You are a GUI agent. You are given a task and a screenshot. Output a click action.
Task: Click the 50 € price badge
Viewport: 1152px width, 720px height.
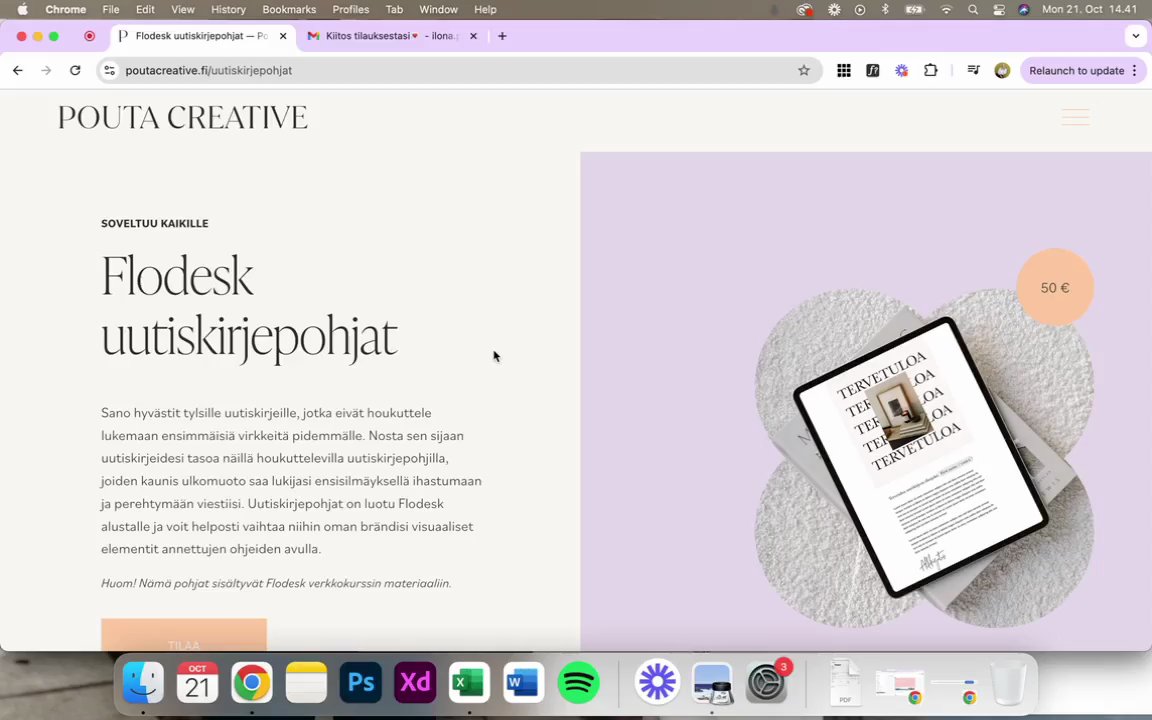(1055, 287)
